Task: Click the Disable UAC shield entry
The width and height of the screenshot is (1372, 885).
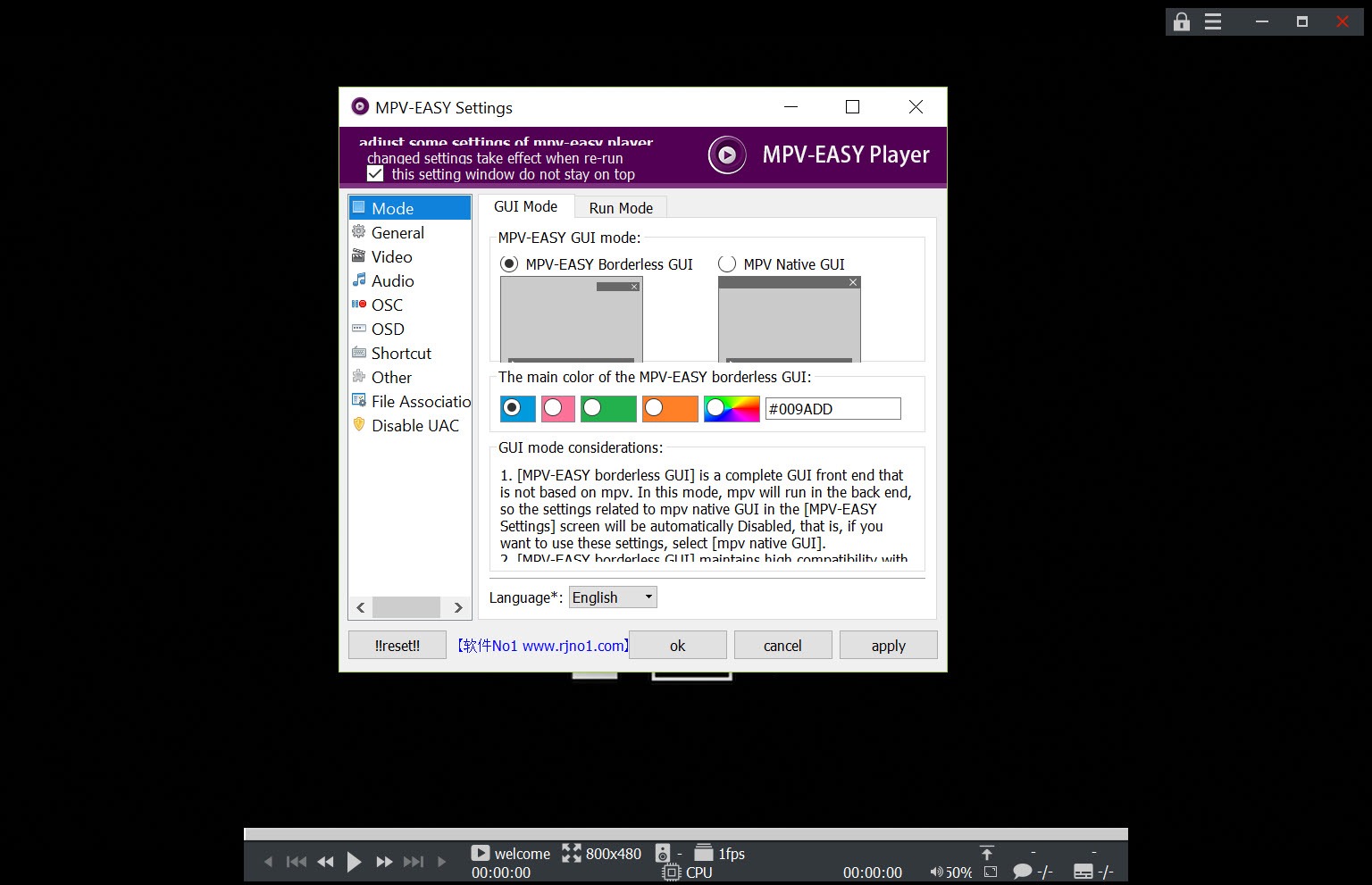Action: [x=414, y=425]
